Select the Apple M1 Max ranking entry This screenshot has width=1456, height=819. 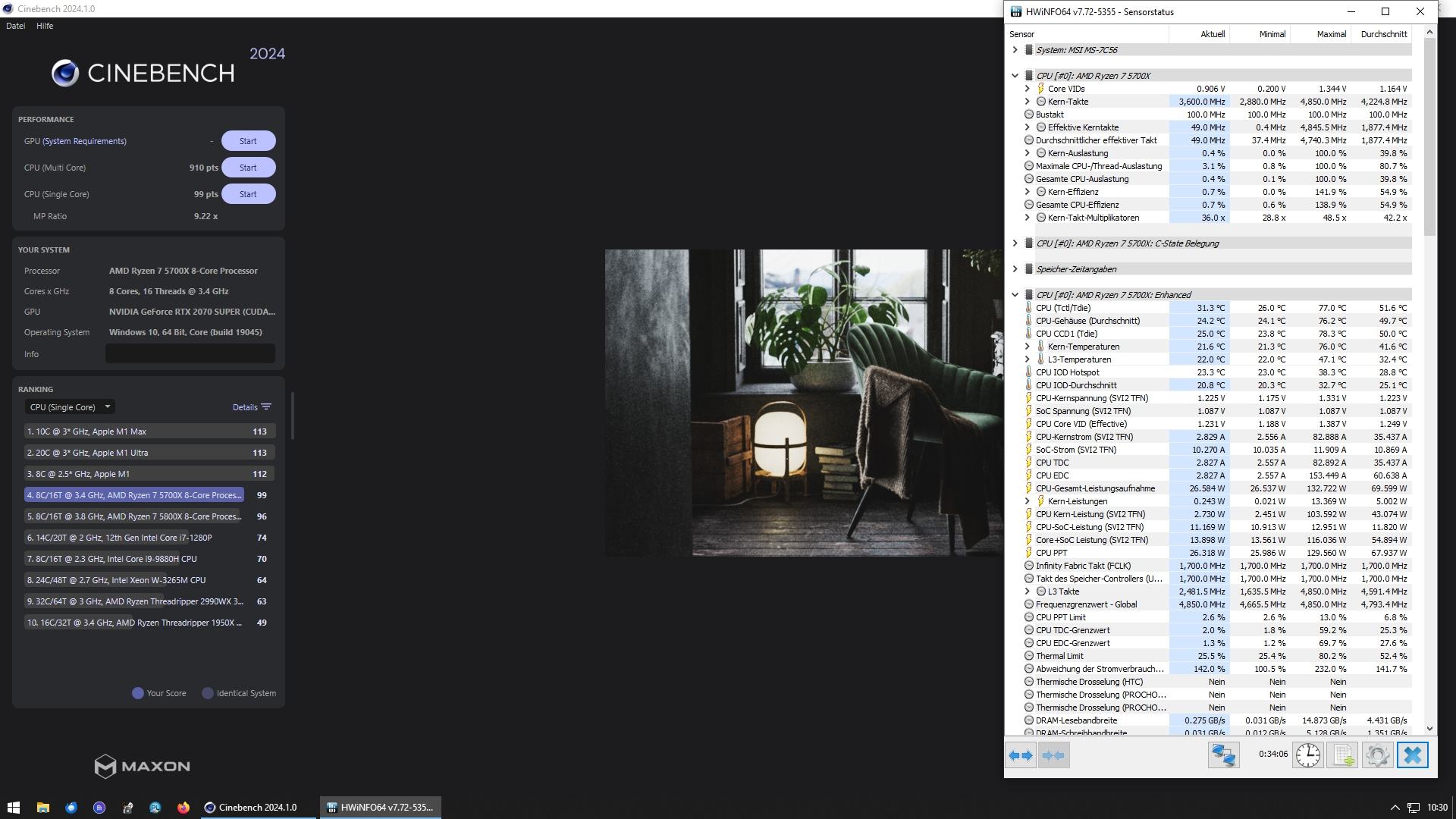[x=149, y=431]
